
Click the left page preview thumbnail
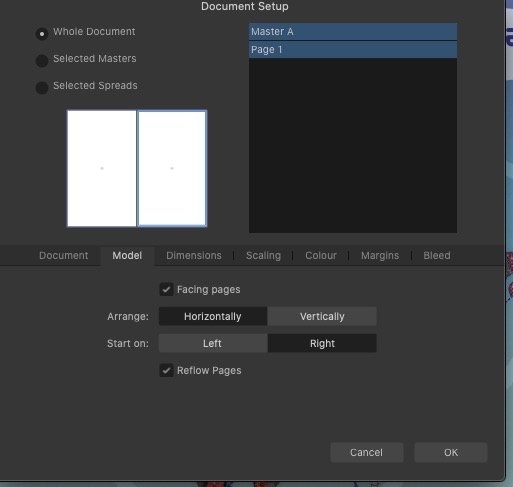coord(102,168)
